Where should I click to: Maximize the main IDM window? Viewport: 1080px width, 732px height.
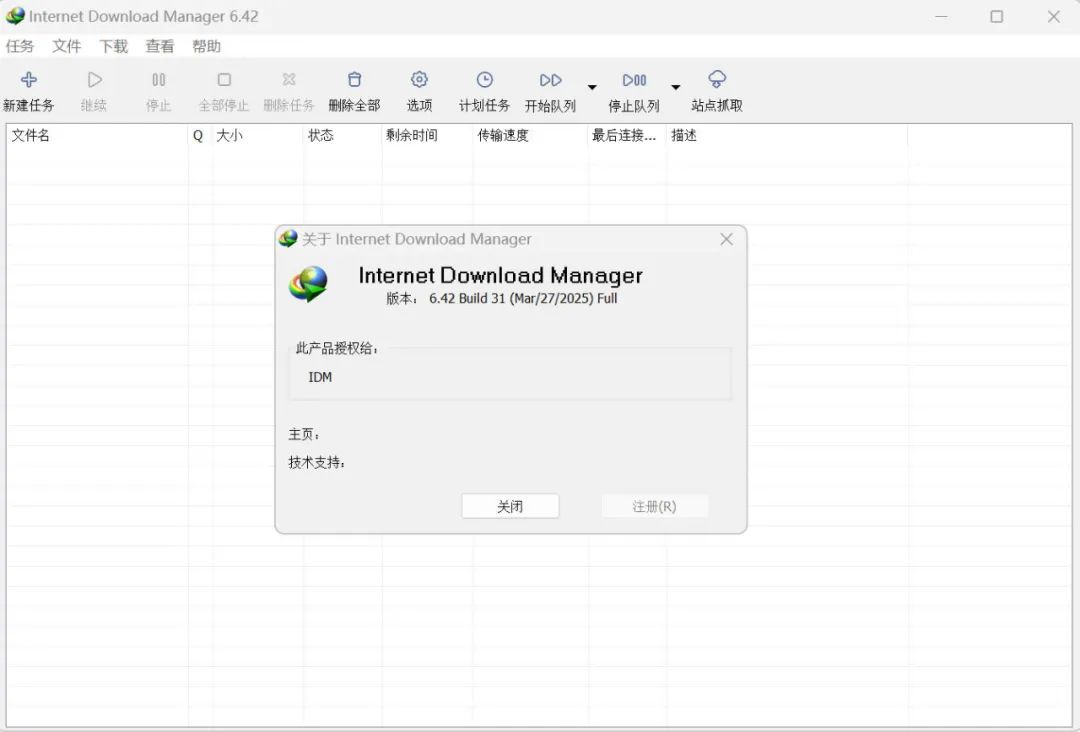point(997,17)
